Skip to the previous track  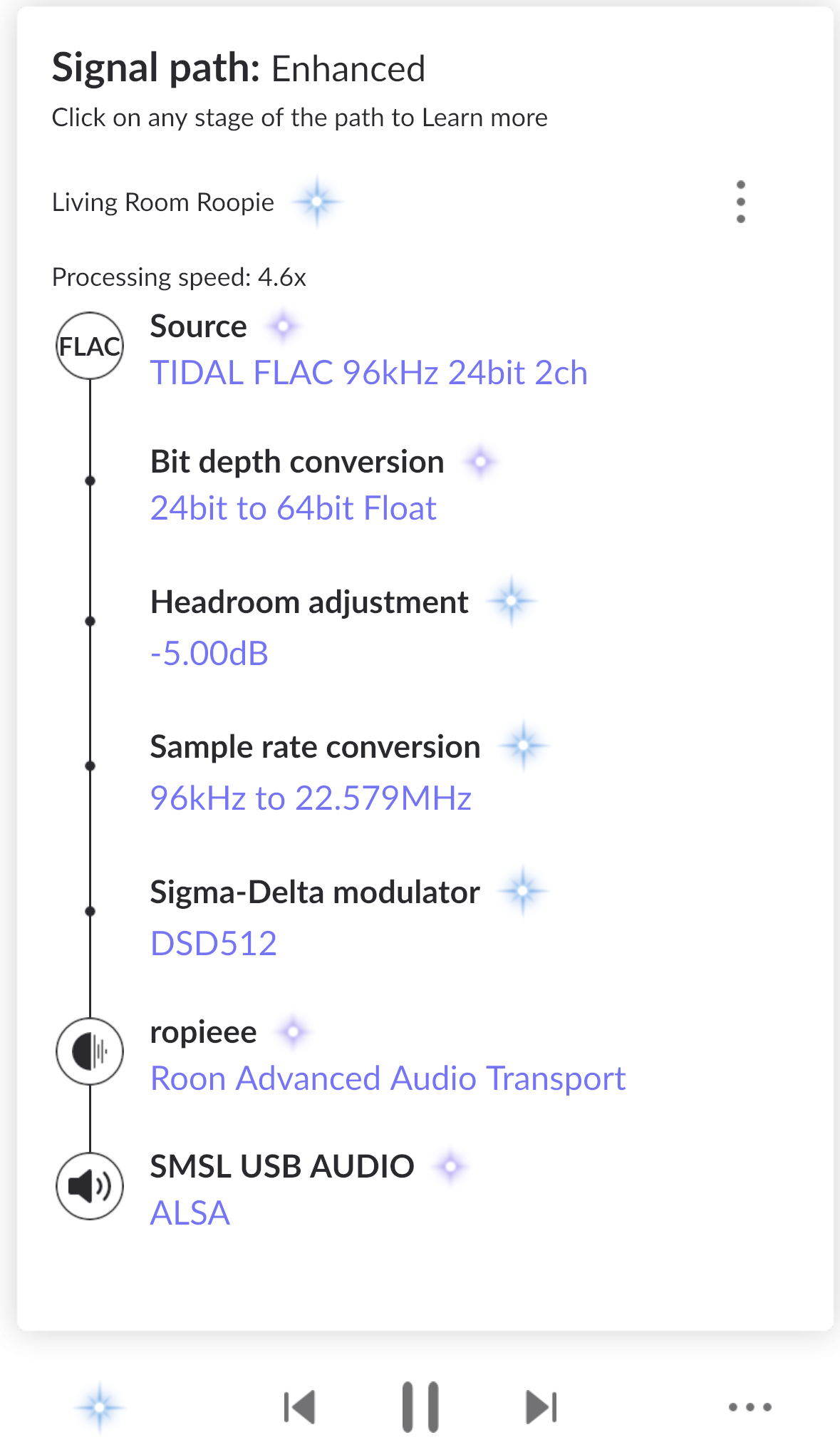pyautogui.click(x=300, y=1407)
